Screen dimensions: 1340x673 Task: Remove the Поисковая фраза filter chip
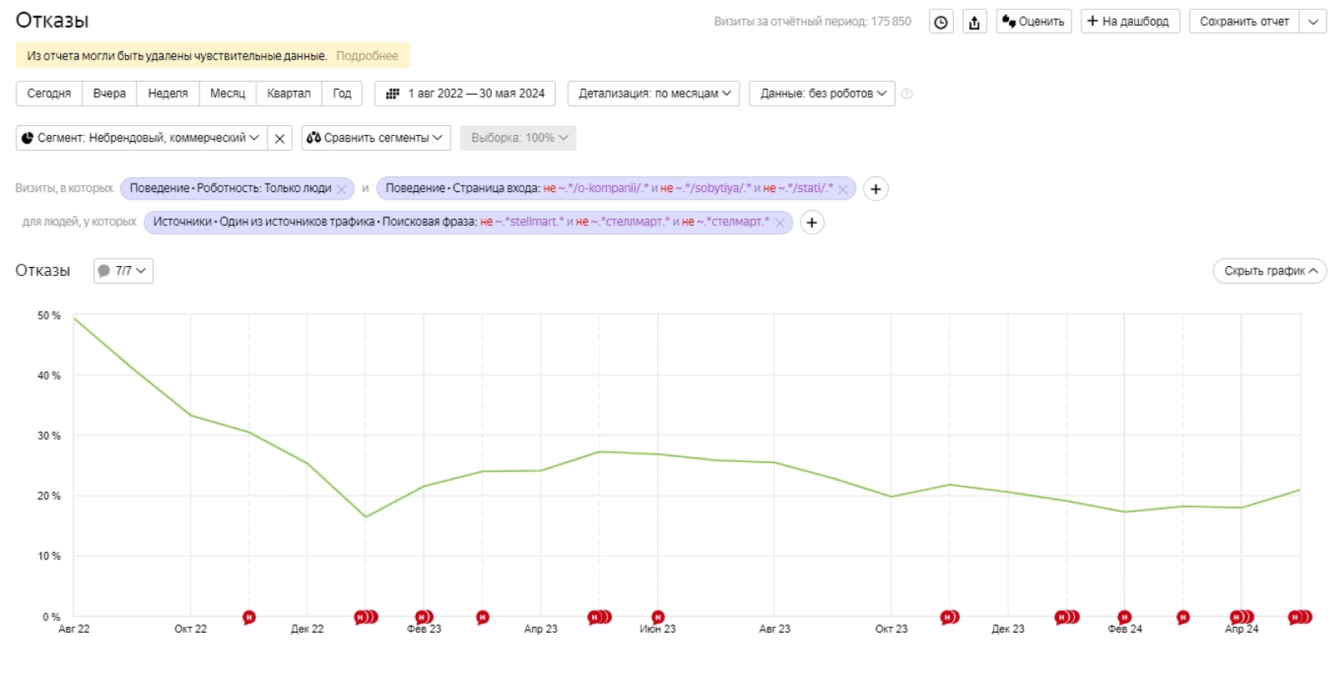[x=780, y=223]
